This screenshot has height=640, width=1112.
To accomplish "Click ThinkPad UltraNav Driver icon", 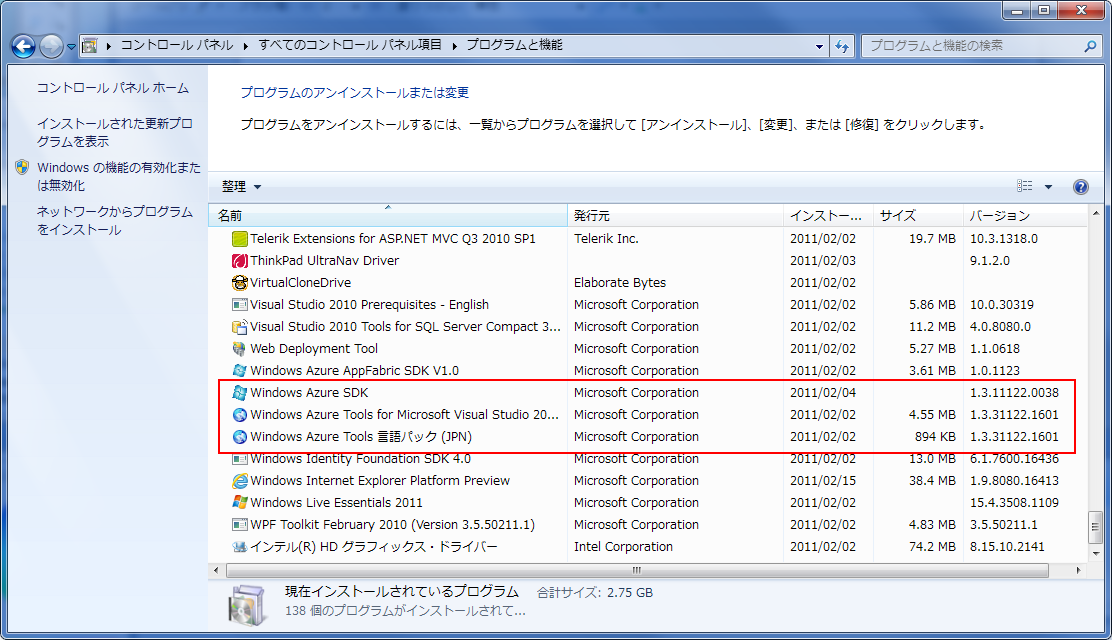I will coord(240,261).
